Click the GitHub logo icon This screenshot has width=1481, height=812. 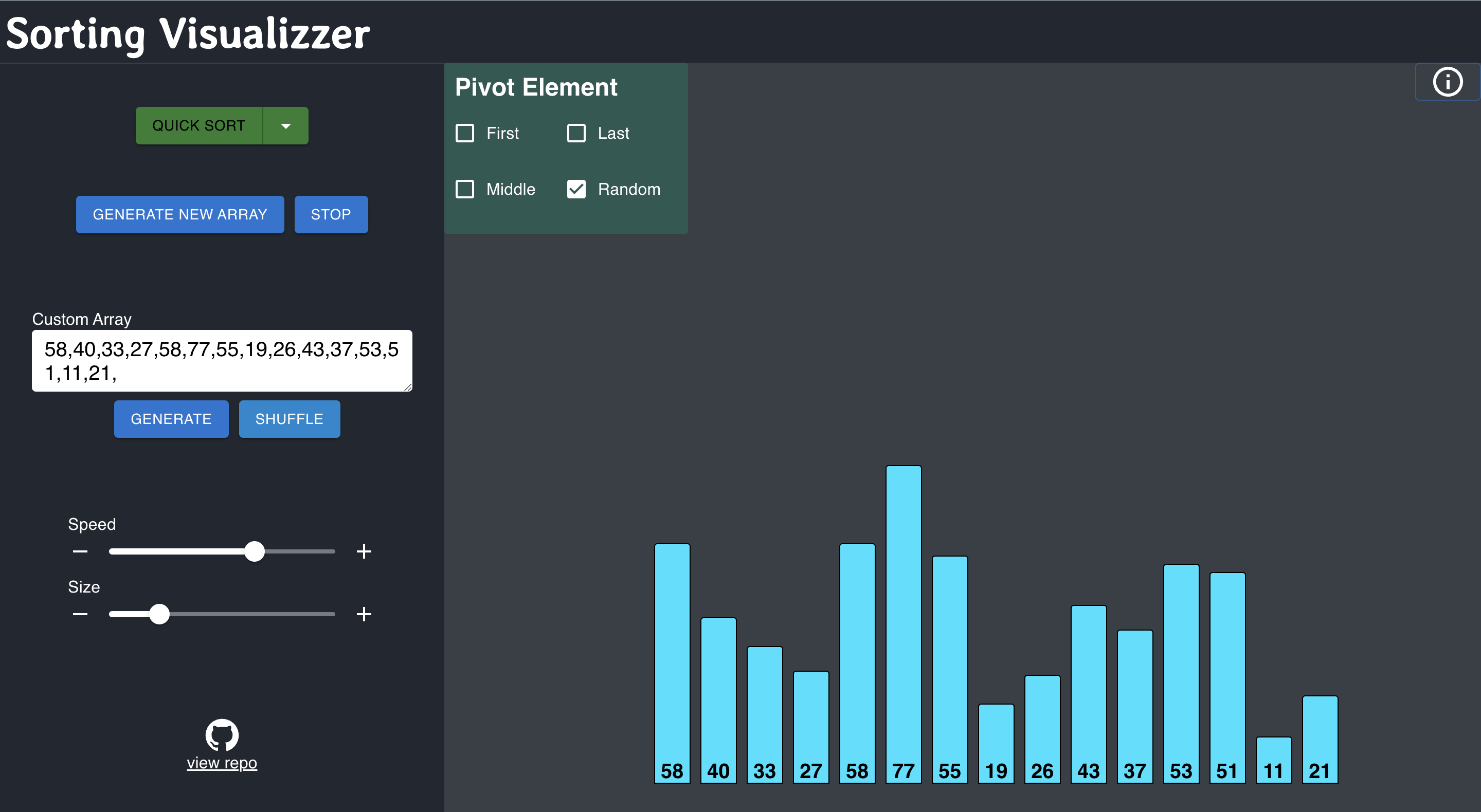[x=222, y=735]
